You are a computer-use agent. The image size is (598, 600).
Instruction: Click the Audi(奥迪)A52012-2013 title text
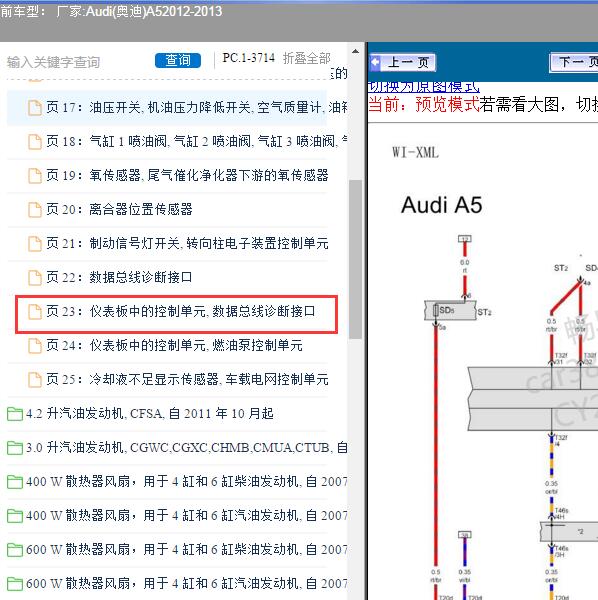click(x=154, y=11)
